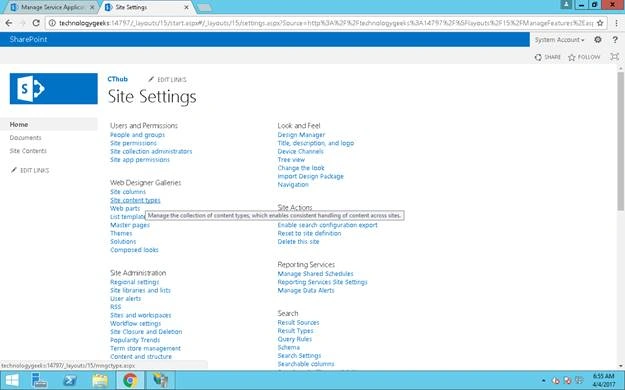Open Chrome three-dot menu
Viewport: 625px width, 390px height.
616,23
